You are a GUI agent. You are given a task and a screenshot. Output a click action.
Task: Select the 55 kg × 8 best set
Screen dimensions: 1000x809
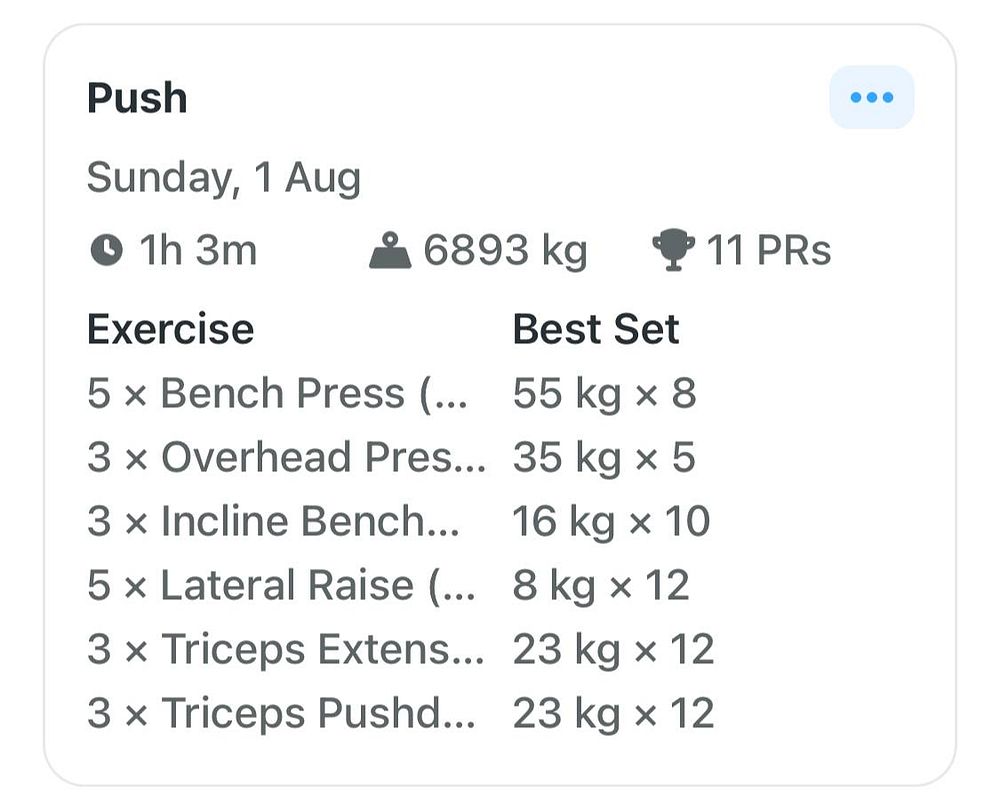(604, 393)
